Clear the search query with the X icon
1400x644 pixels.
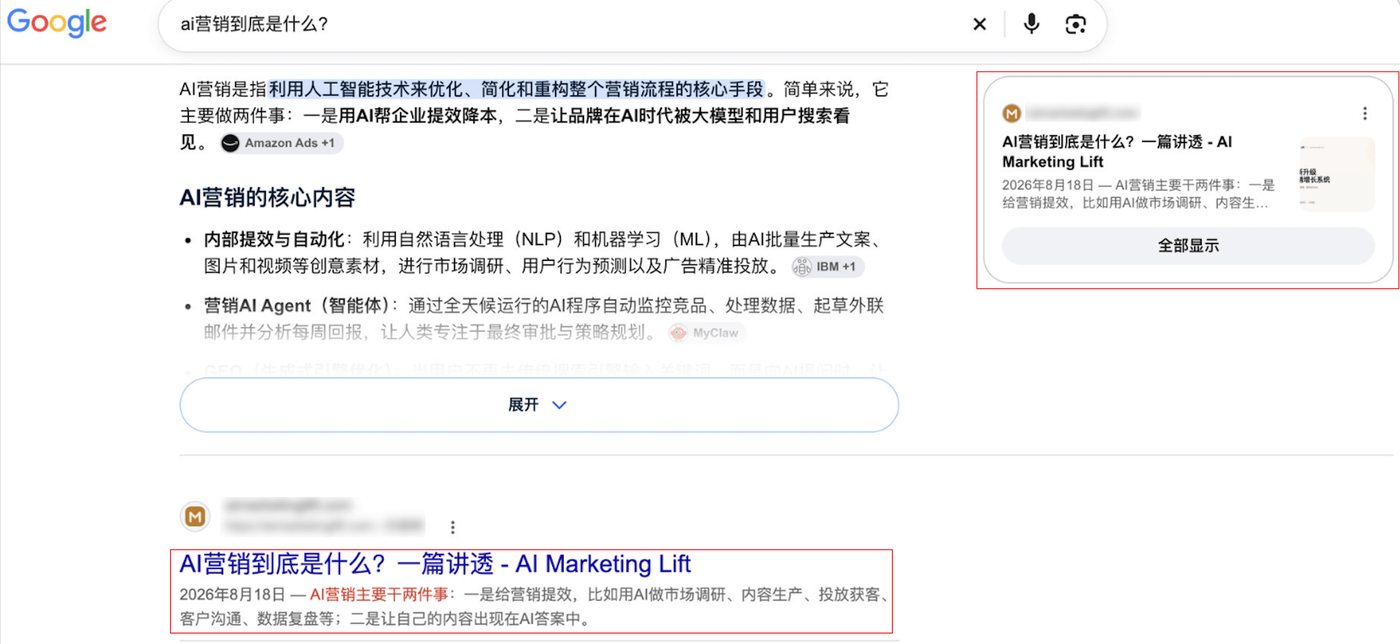point(979,25)
